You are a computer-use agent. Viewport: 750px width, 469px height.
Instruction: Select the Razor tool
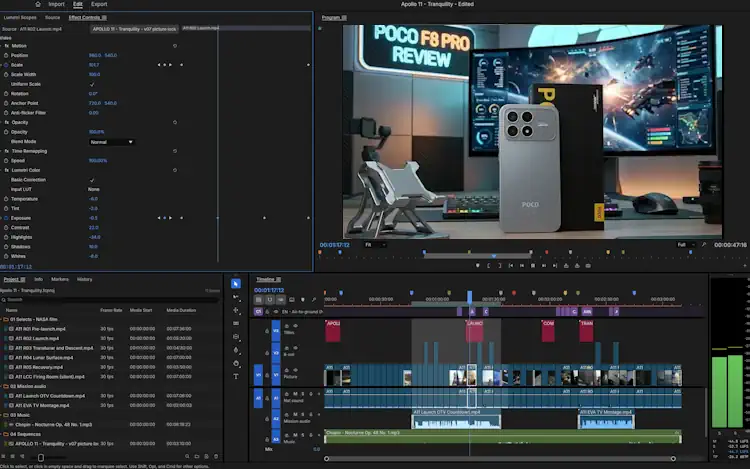pyautogui.click(x=236, y=324)
